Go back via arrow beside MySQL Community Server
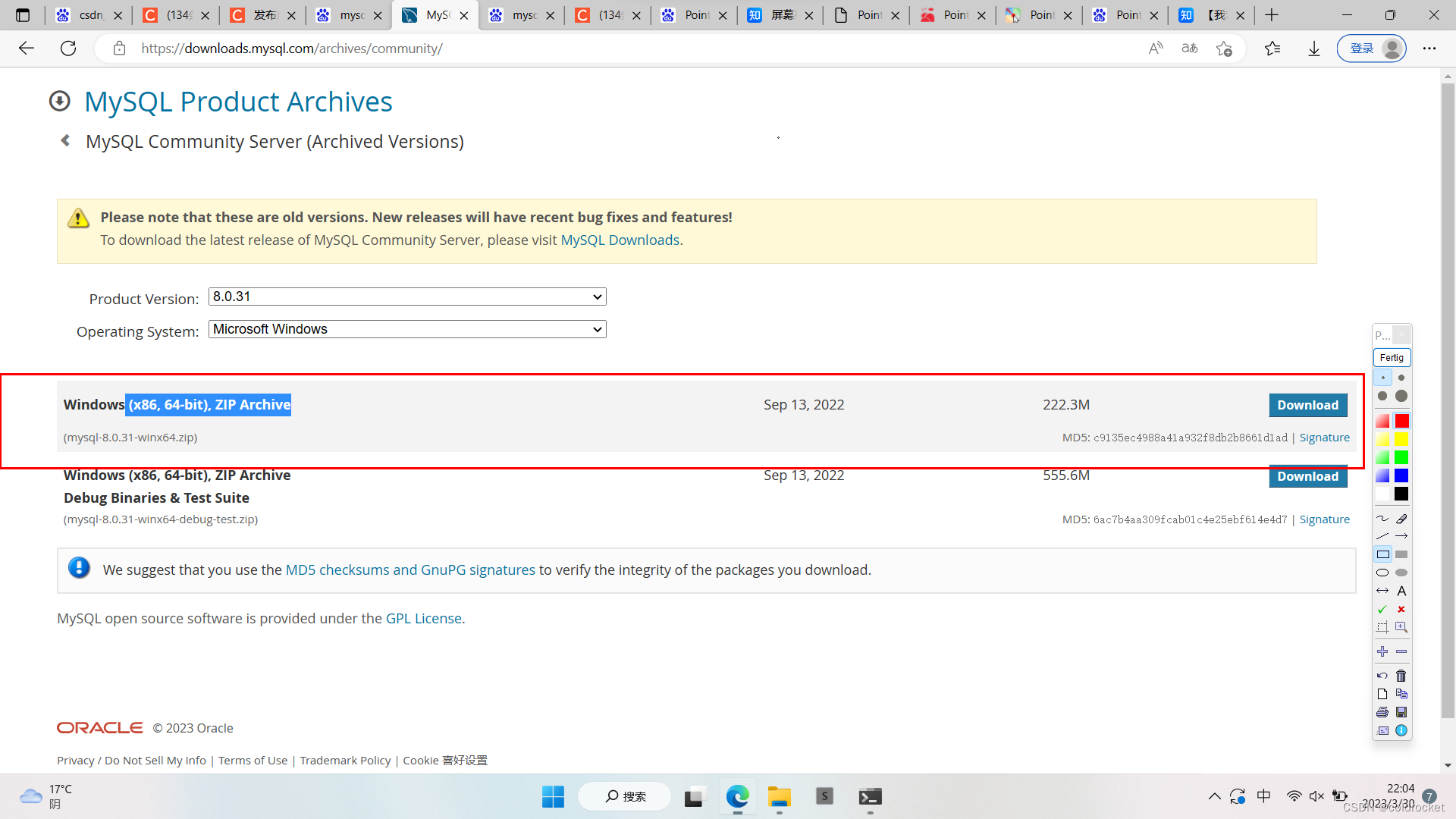Viewport: 1456px width, 819px height. (65, 141)
